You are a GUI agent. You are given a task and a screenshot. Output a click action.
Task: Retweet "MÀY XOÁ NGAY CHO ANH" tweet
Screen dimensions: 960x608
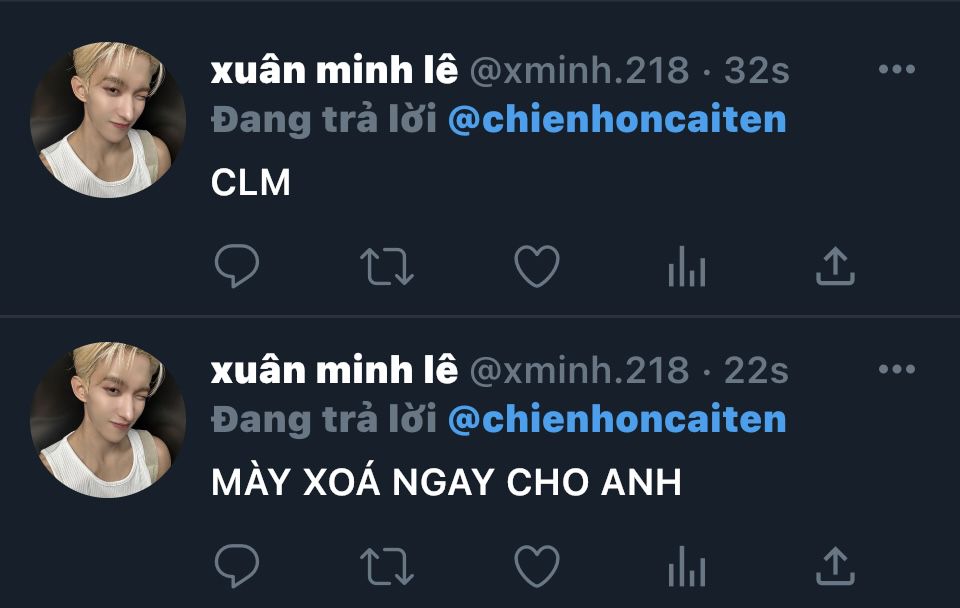pos(387,566)
